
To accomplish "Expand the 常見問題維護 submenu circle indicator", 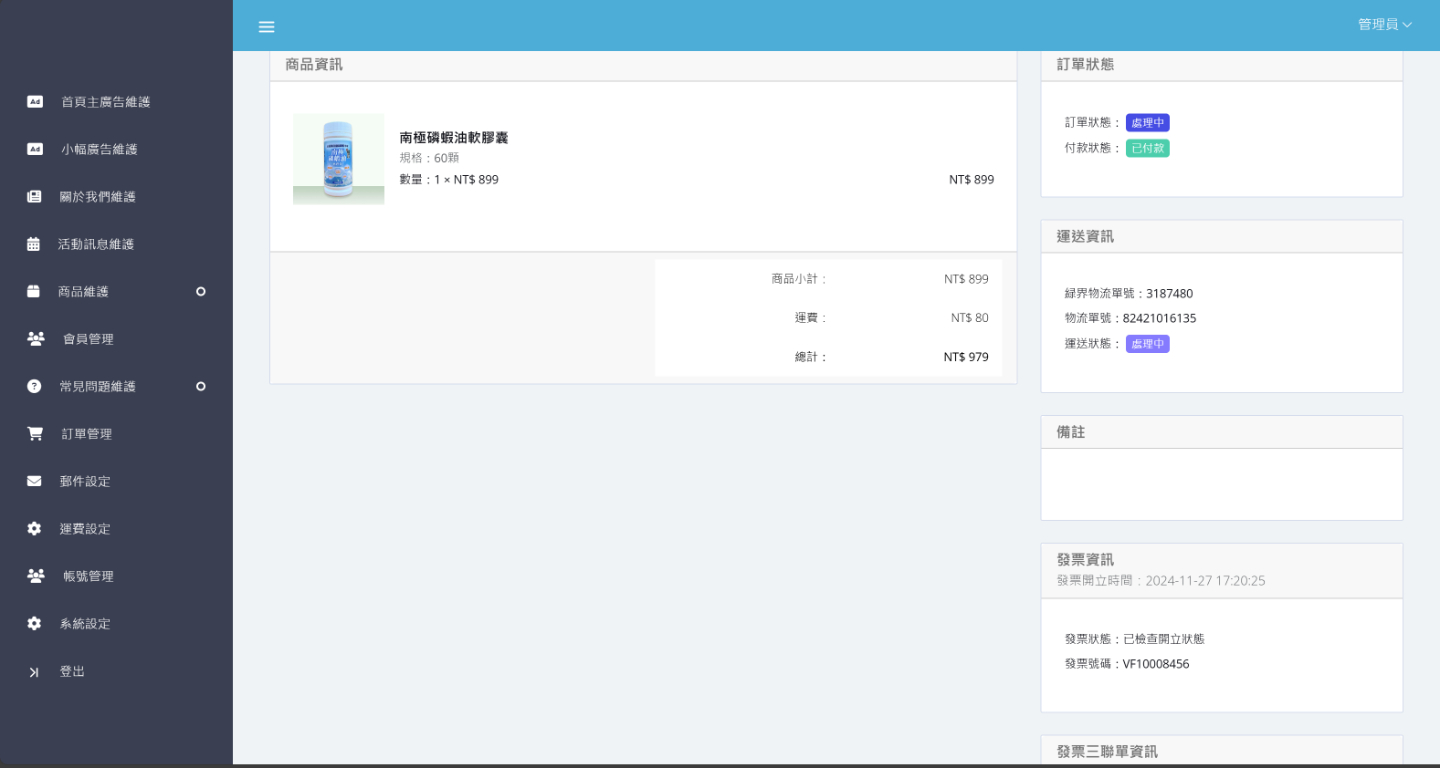I will 200,386.
